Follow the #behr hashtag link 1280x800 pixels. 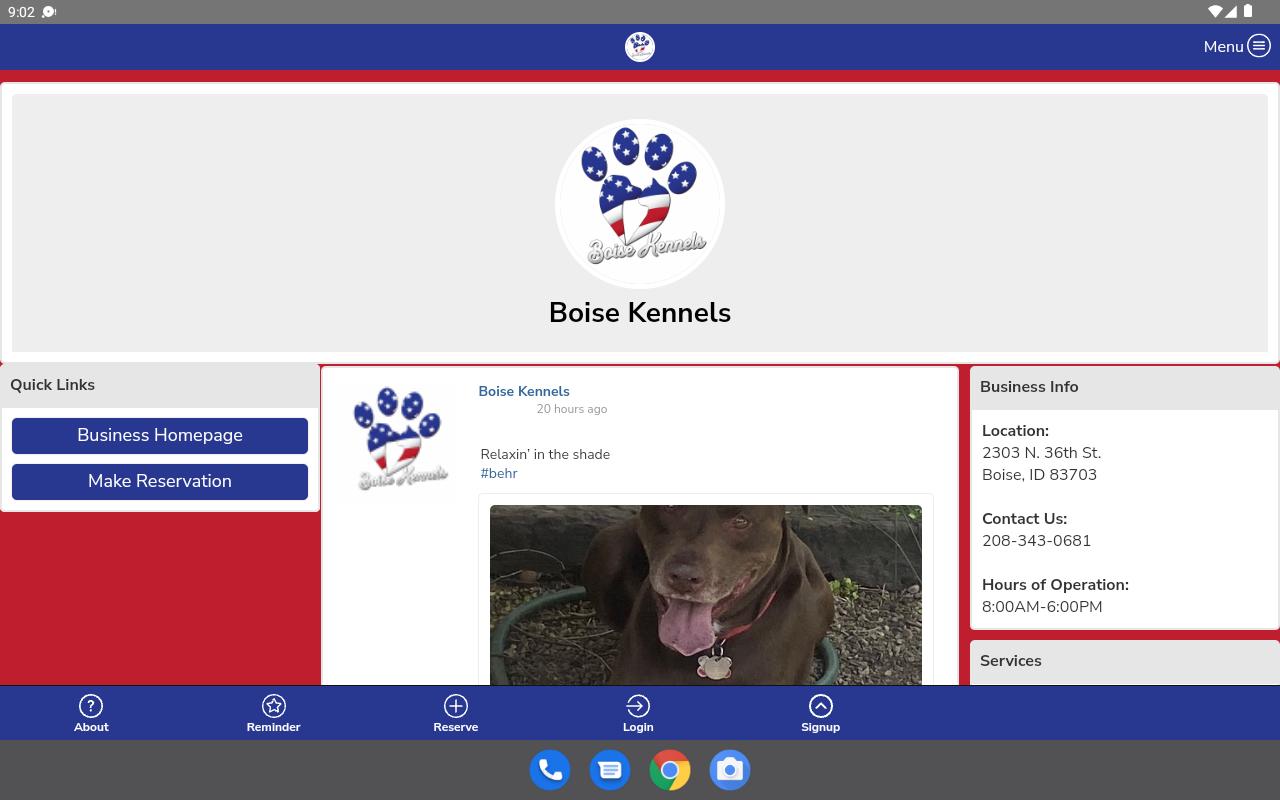click(499, 473)
